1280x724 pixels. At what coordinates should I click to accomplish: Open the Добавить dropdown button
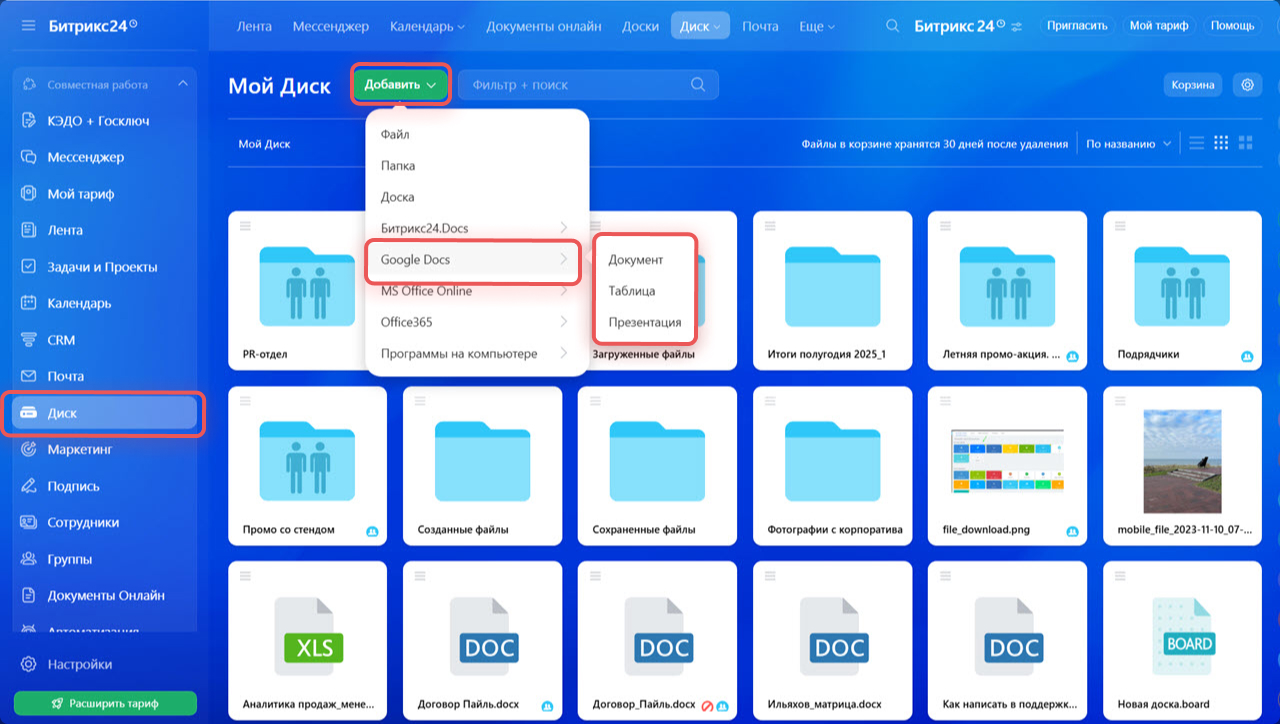(400, 85)
